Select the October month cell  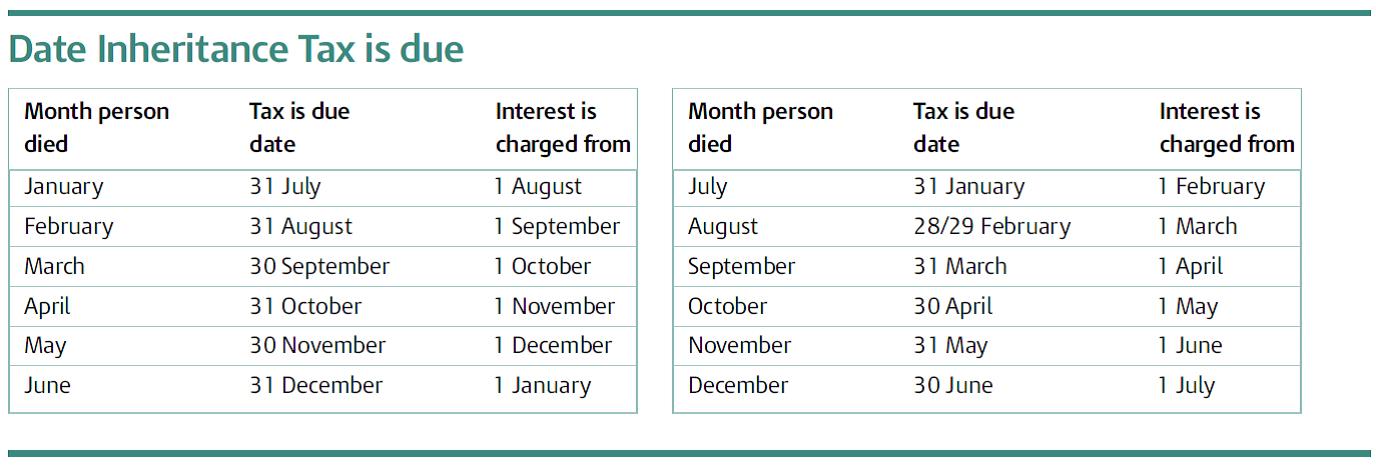click(x=727, y=307)
